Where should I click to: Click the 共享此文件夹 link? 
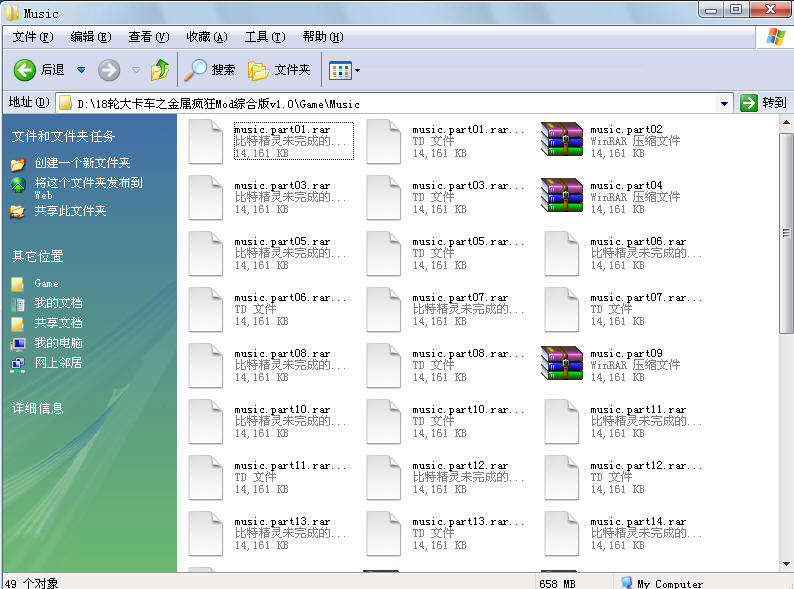pyautogui.click(x=70, y=211)
